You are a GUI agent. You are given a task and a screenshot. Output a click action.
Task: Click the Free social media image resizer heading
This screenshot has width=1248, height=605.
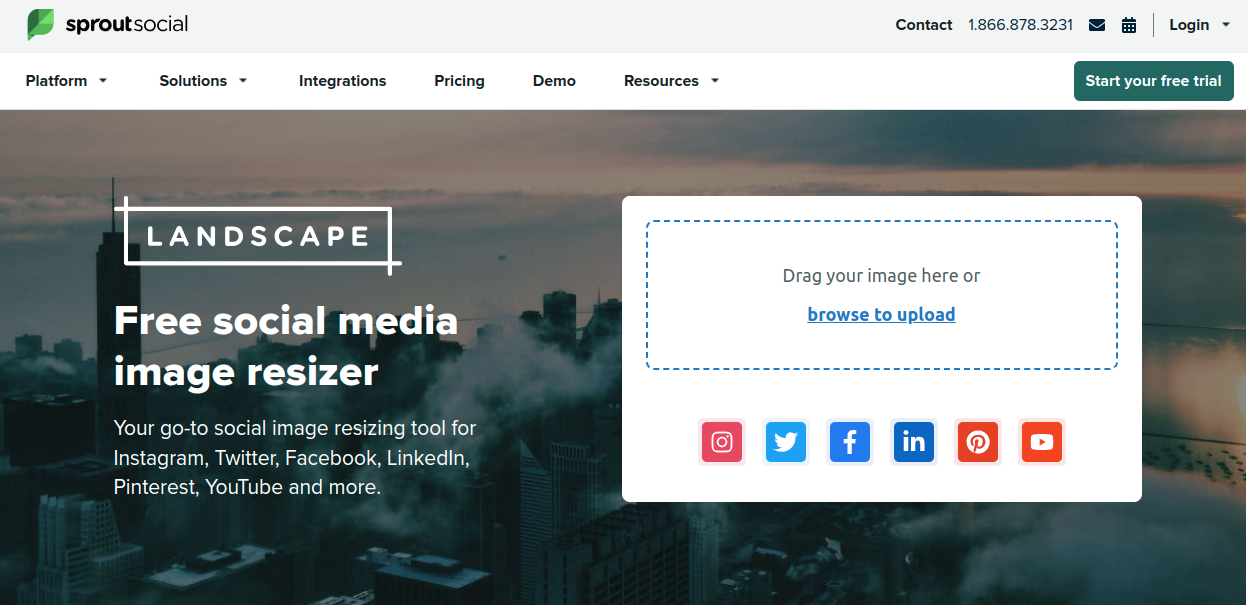pos(286,346)
